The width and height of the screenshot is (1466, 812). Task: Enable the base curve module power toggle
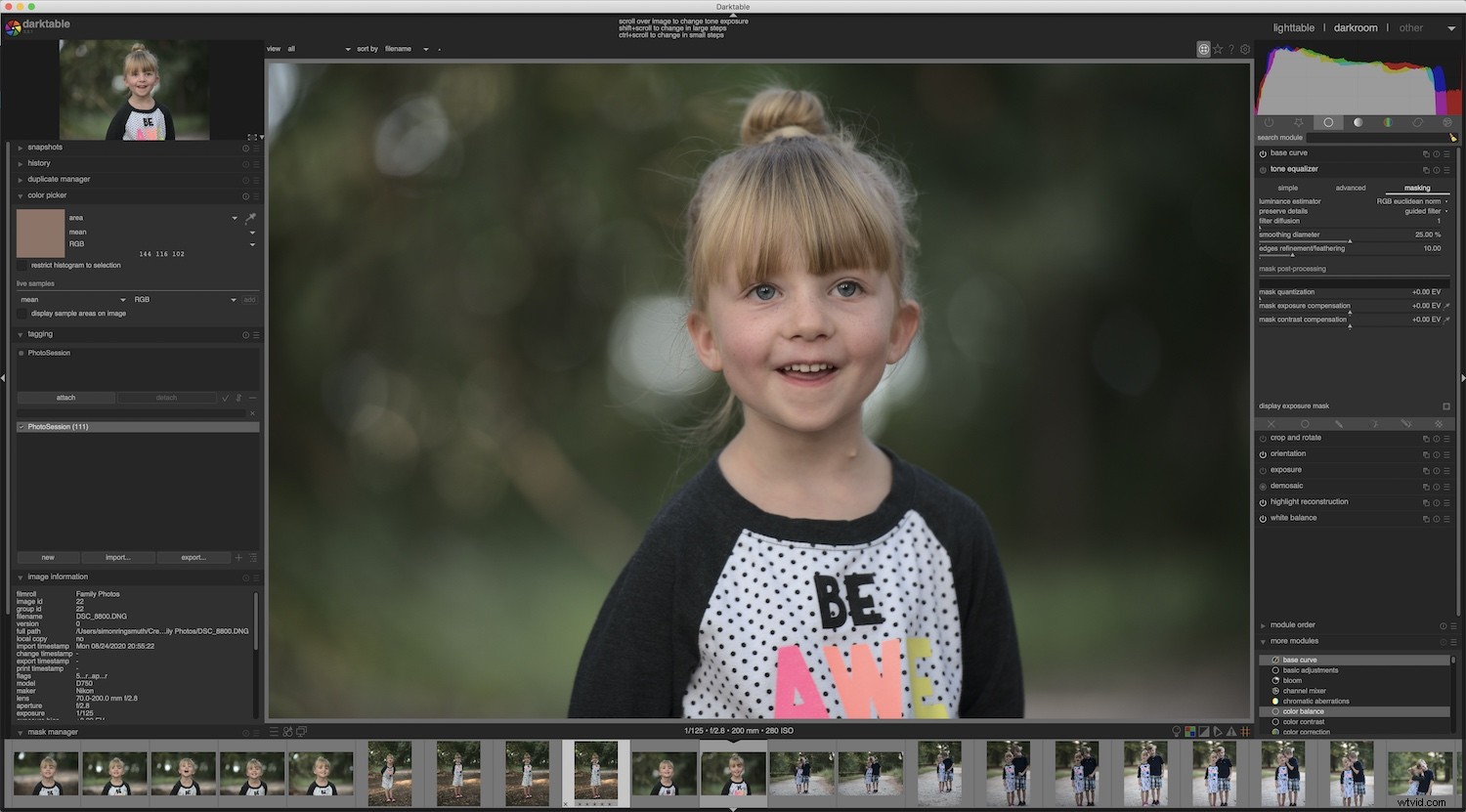pyautogui.click(x=1262, y=152)
